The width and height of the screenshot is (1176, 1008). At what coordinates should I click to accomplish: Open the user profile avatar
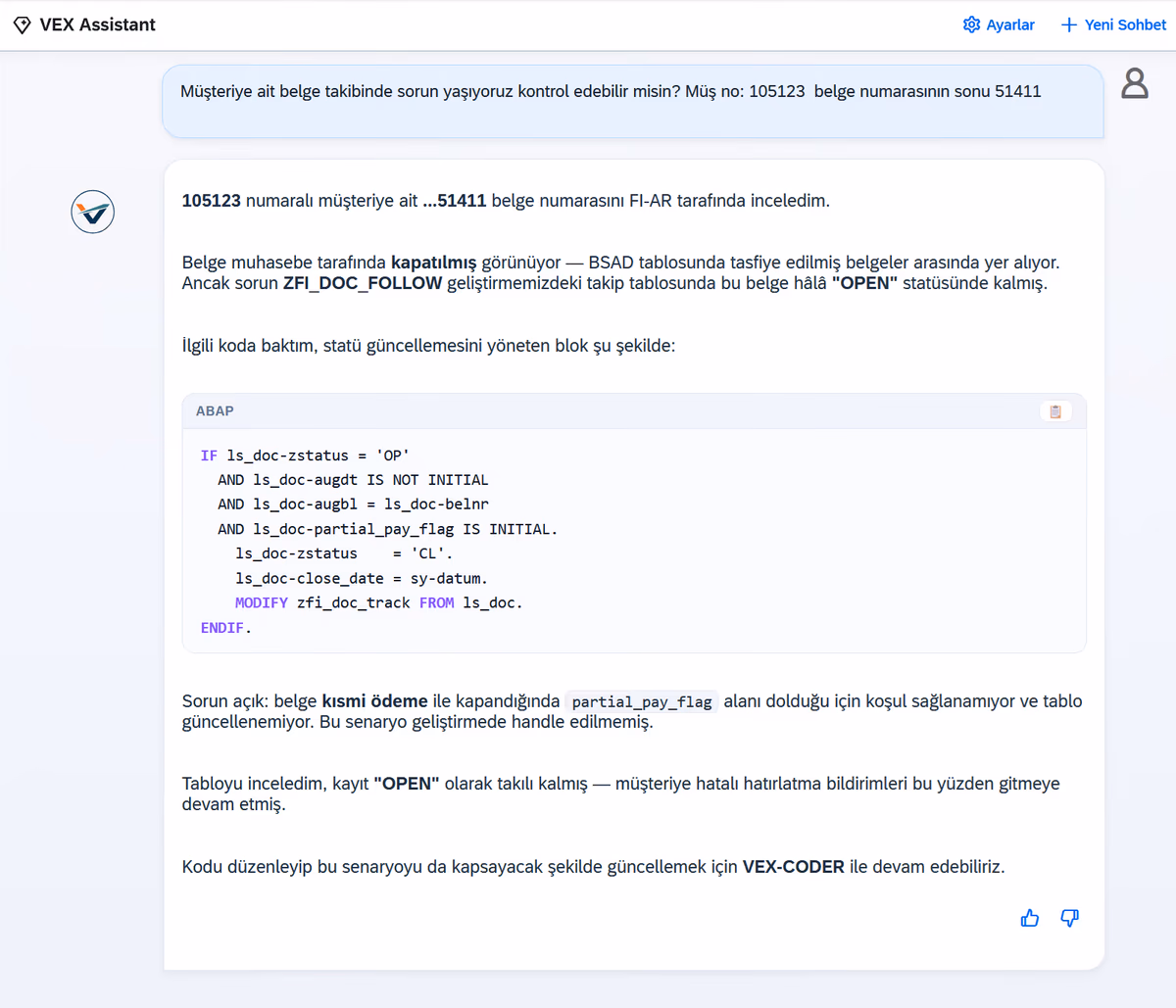coord(1134,83)
